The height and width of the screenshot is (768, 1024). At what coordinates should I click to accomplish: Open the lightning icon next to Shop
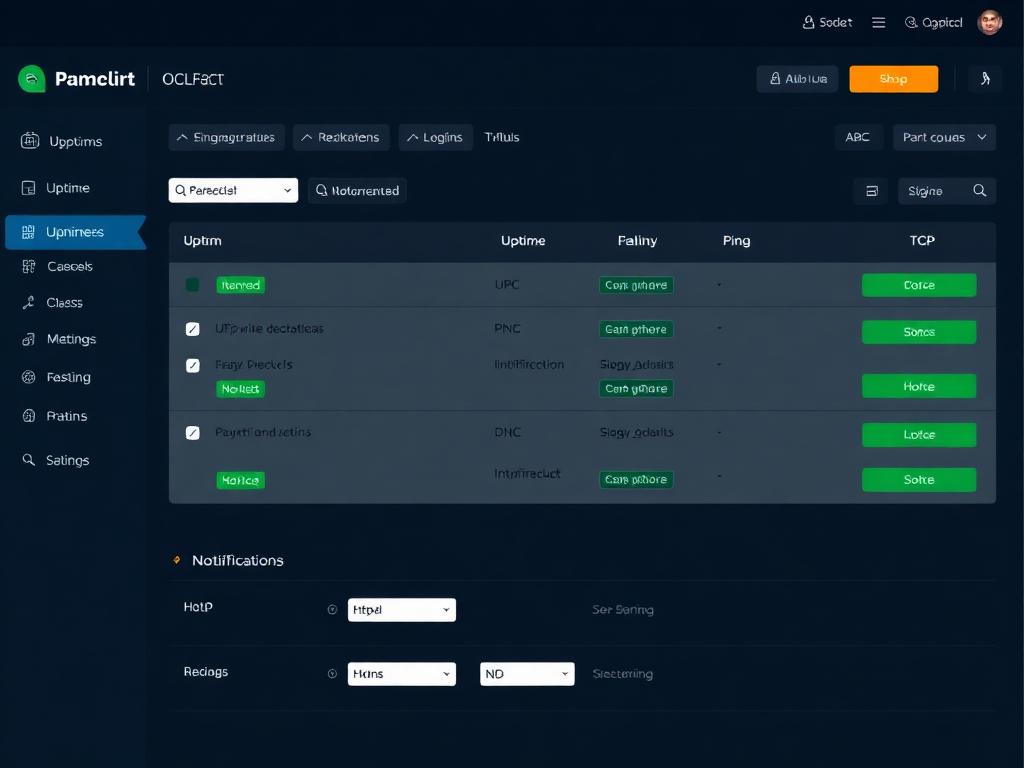985,77
